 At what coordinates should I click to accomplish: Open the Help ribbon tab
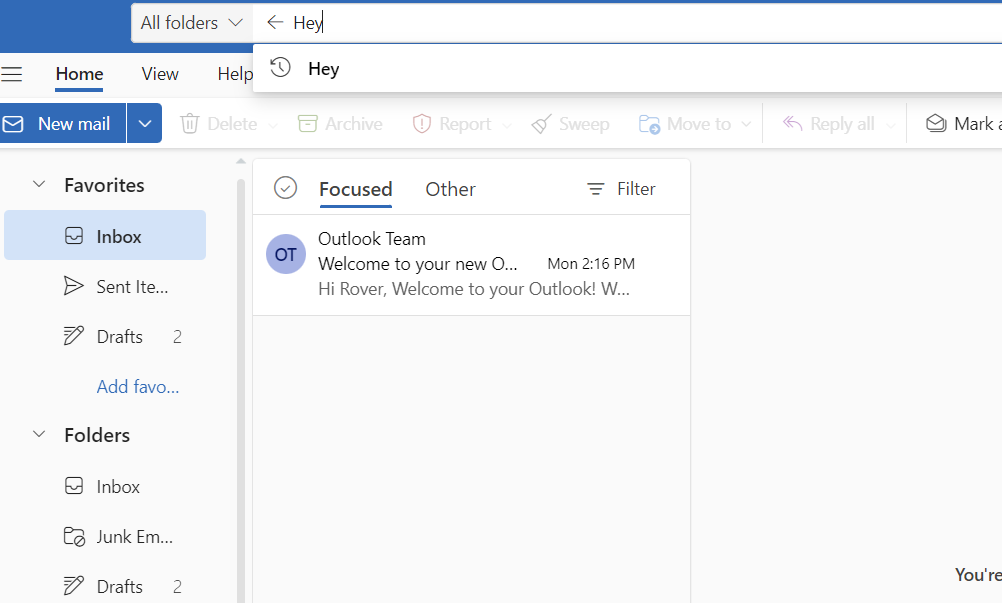coord(235,74)
